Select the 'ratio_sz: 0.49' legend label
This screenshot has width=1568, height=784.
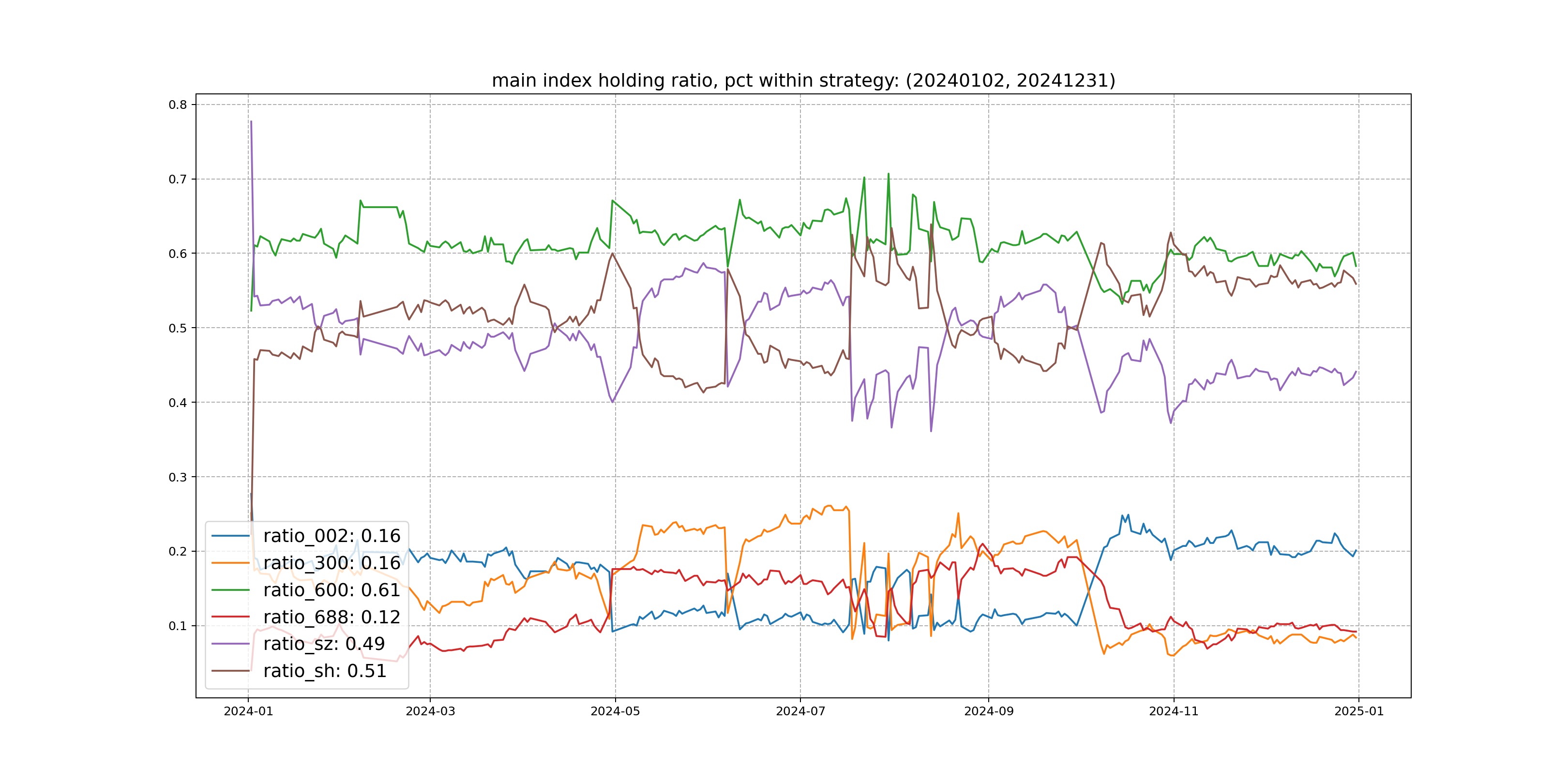click(324, 643)
